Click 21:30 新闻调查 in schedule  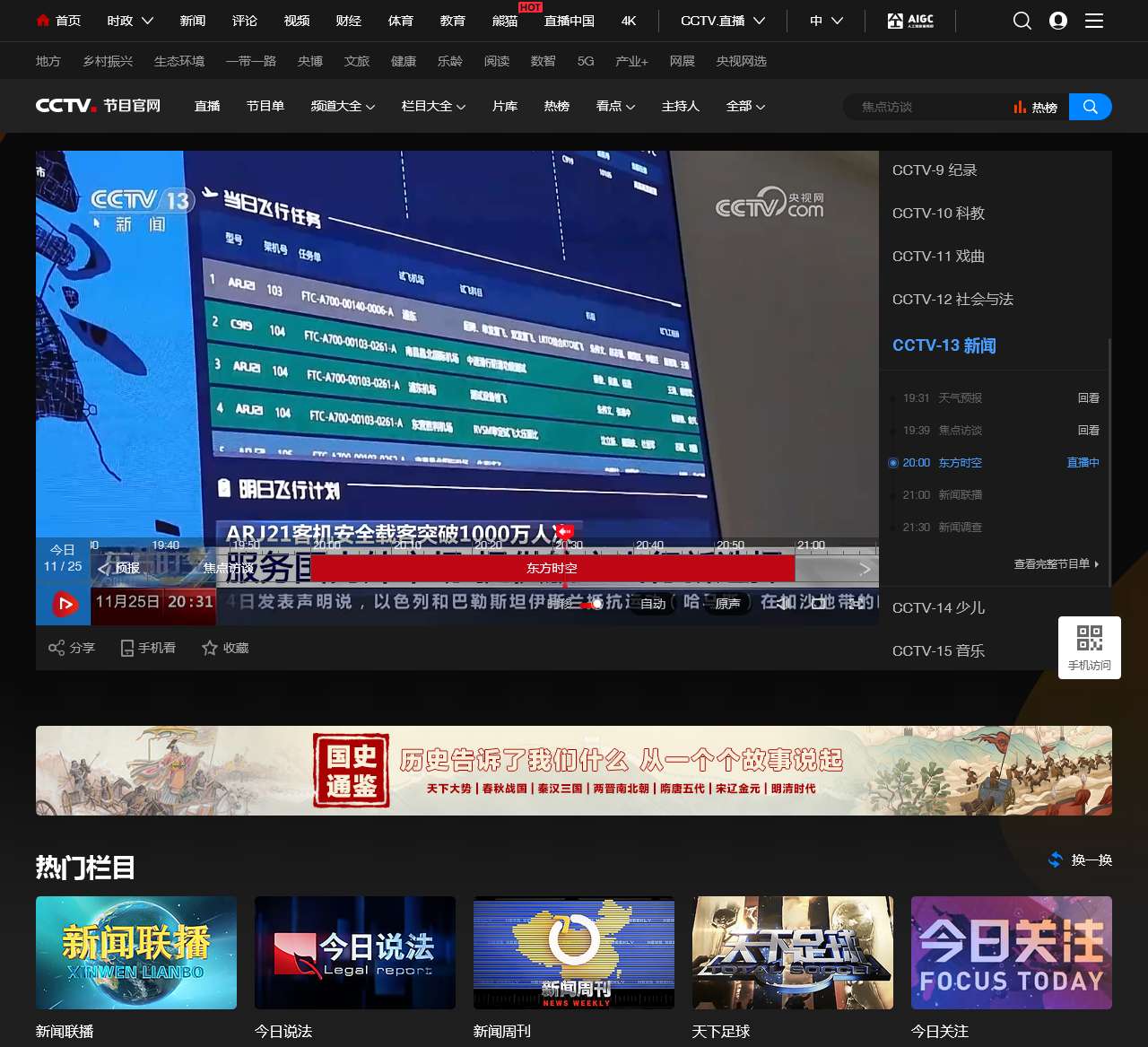click(942, 528)
